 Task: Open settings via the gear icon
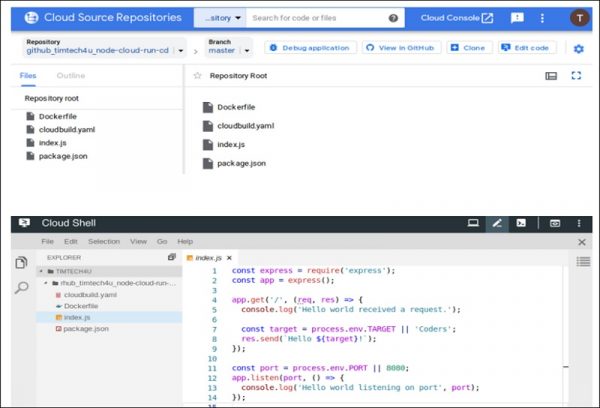tap(578, 49)
